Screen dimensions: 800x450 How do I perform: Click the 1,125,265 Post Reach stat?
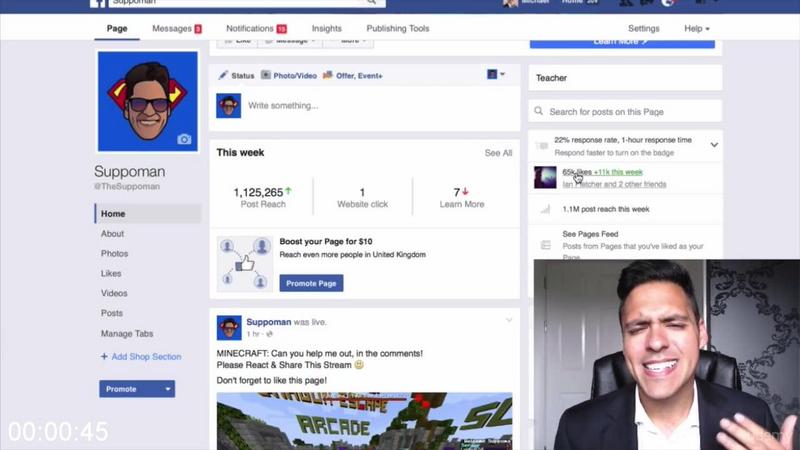pyautogui.click(x=263, y=197)
